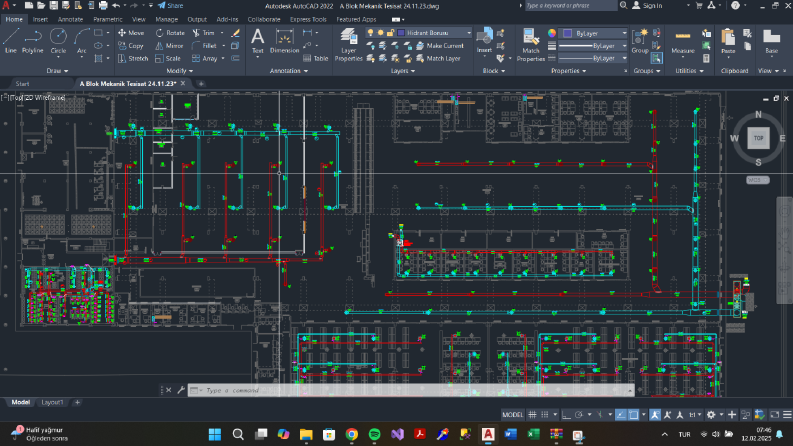Open the ByLayer linetype dropdown

[x=593, y=58]
